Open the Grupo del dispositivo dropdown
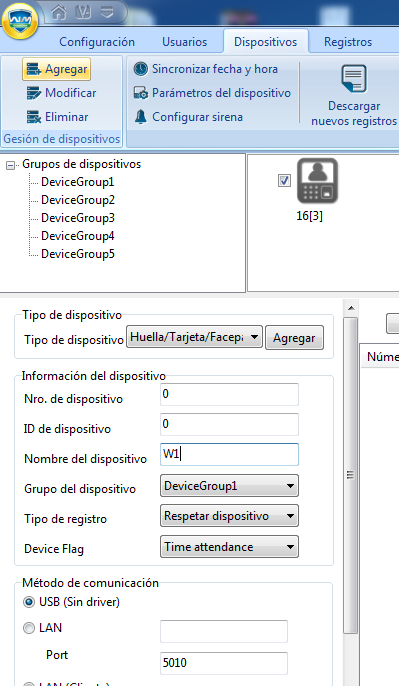 (229, 486)
